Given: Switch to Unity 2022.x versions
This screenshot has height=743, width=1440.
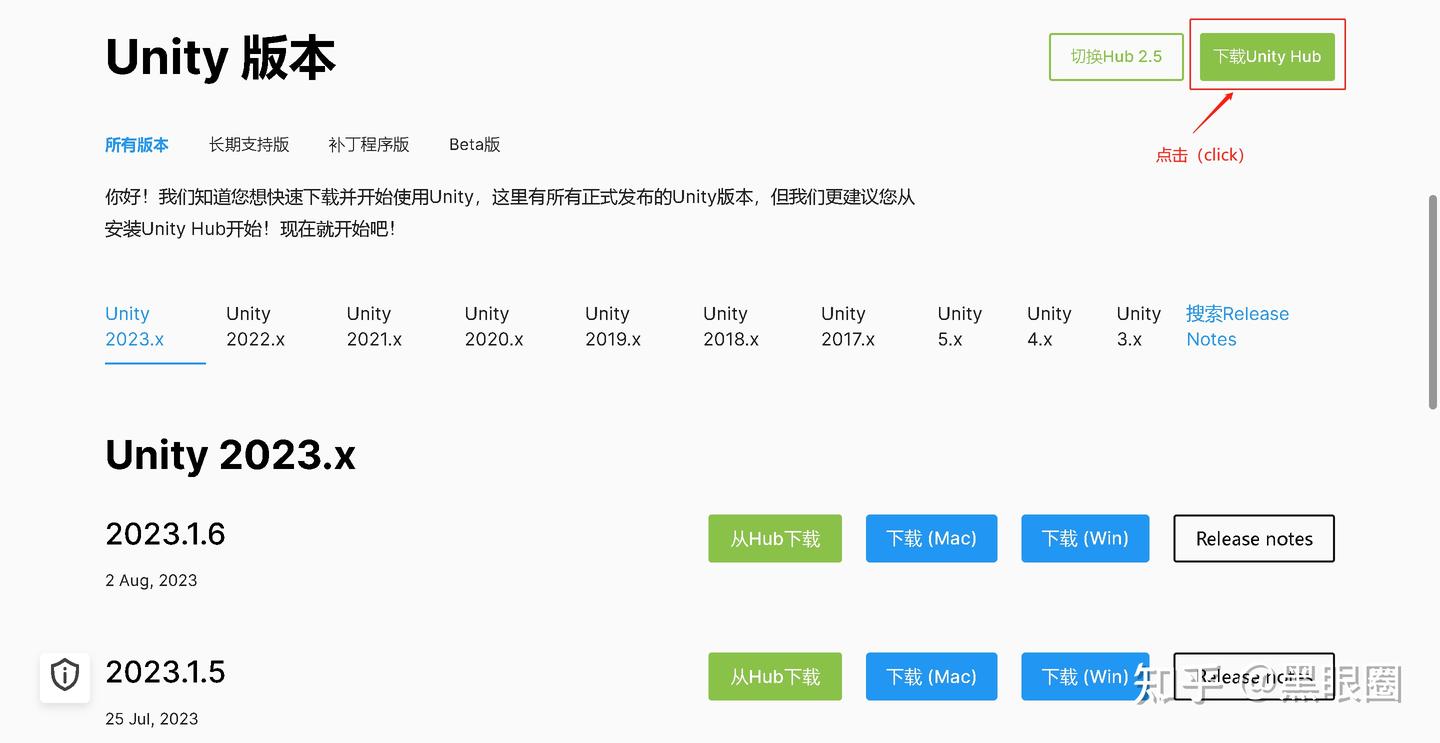Looking at the screenshot, I should point(255,326).
